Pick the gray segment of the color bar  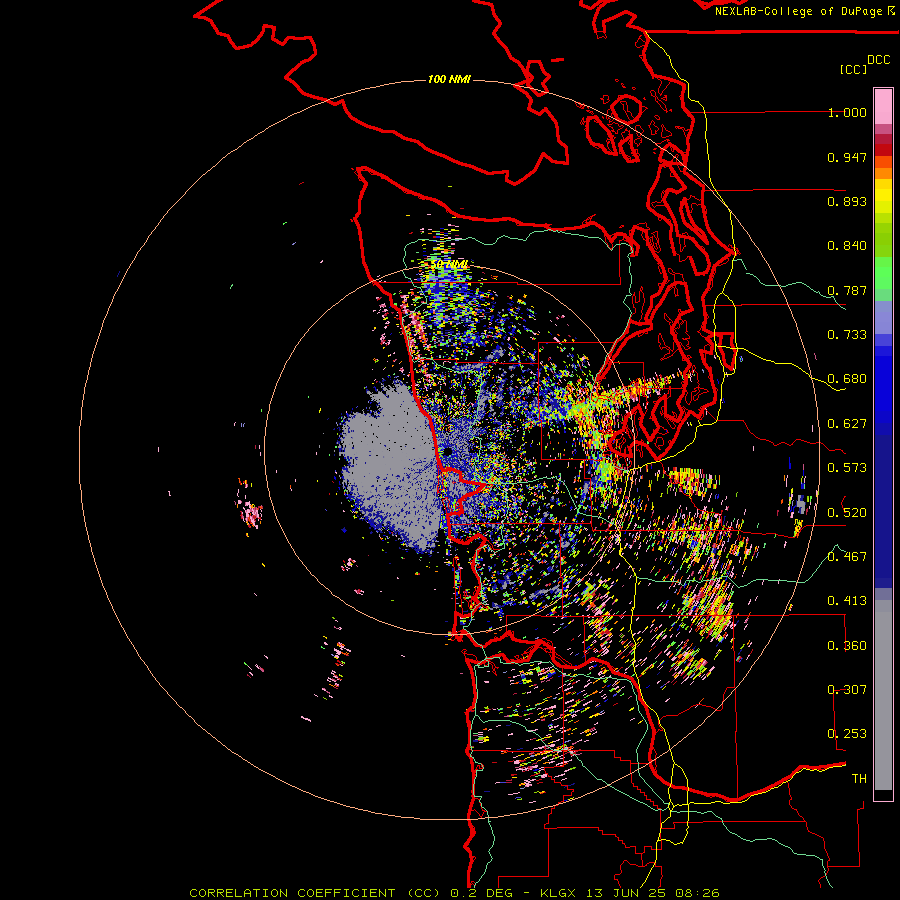pyautogui.click(x=883, y=695)
